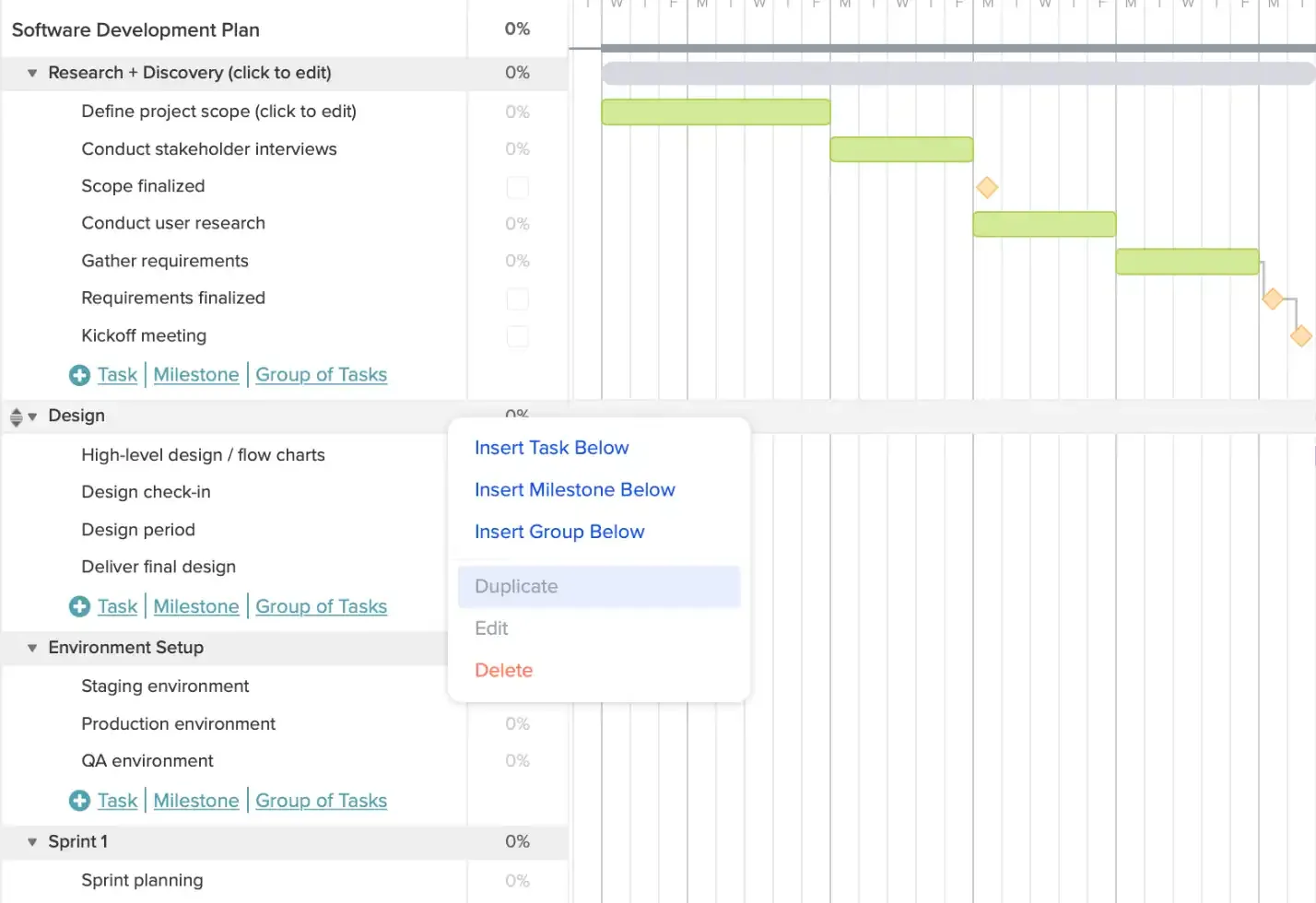Click the Requirements finalized row name
Image resolution: width=1316 pixels, height=903 pixels.
[173, 299]
